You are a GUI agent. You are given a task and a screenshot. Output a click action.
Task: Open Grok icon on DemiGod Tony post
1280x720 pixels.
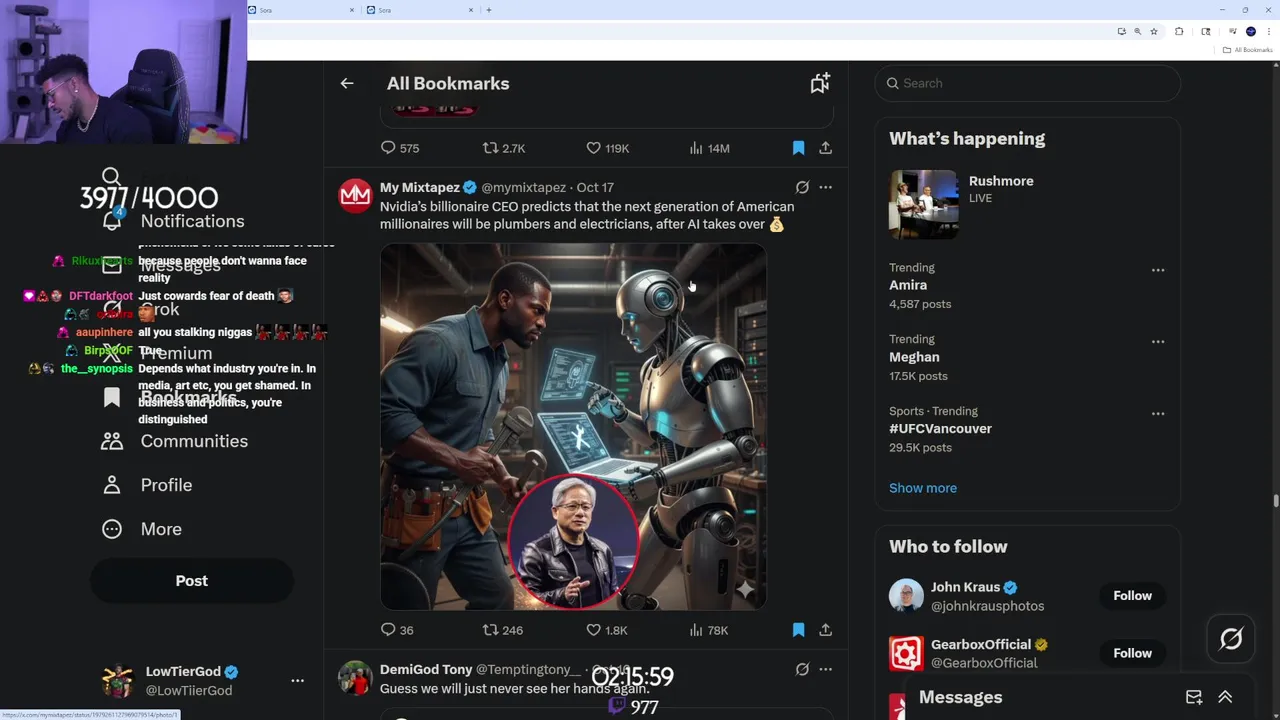[802, 669]
